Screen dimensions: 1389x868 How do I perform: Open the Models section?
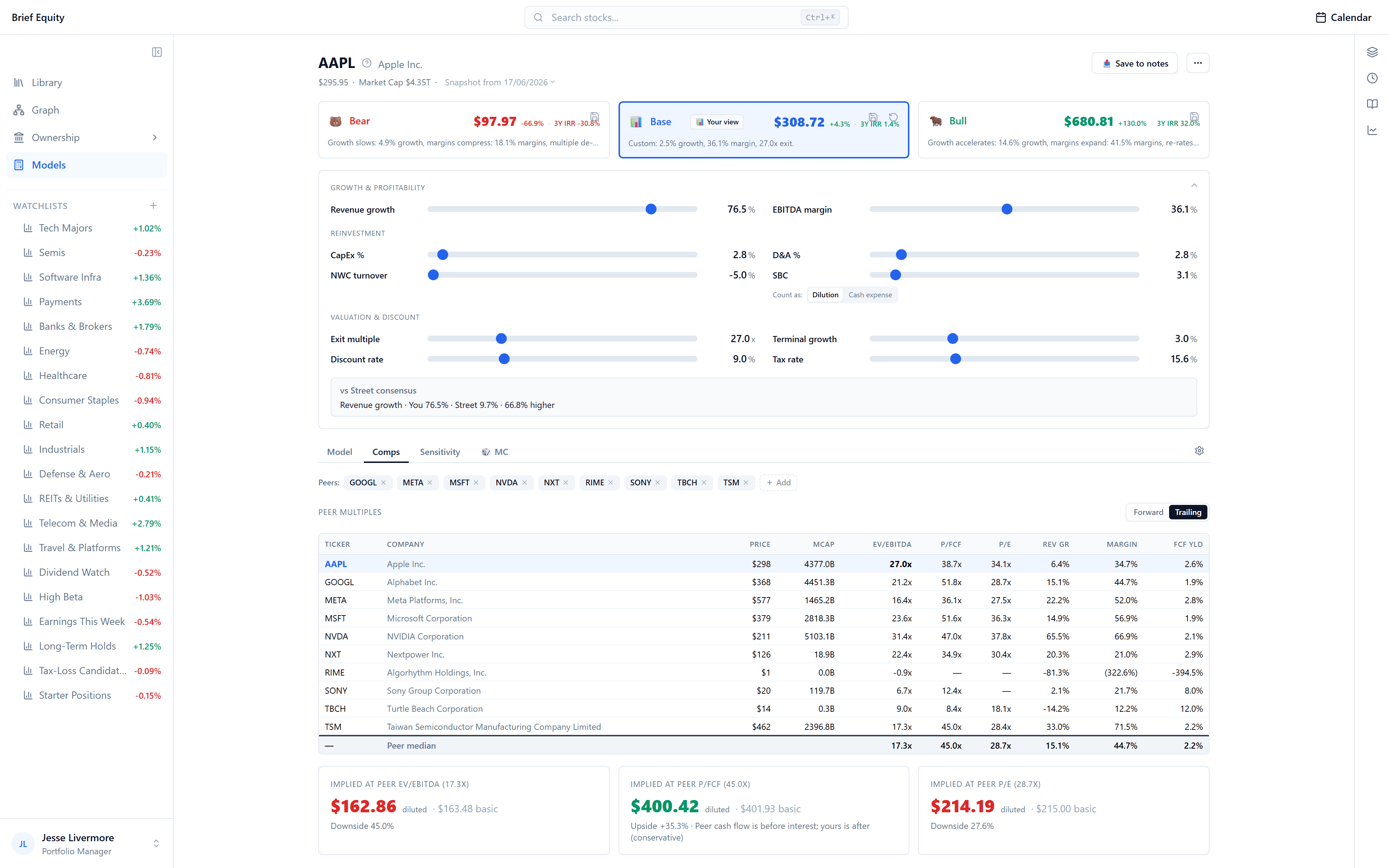coord(86,165)
